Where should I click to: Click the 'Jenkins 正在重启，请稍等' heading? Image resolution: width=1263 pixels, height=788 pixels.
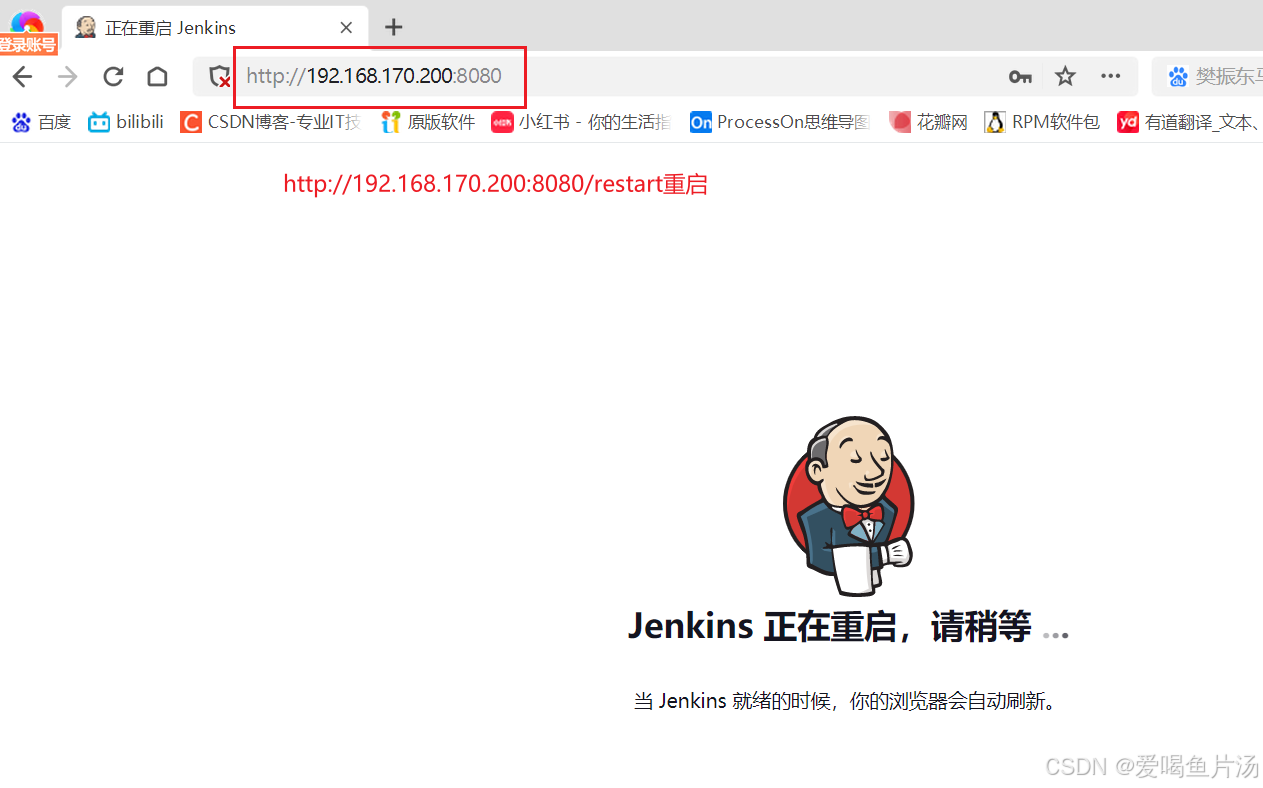pyautogui.click(x=848, y=627)
